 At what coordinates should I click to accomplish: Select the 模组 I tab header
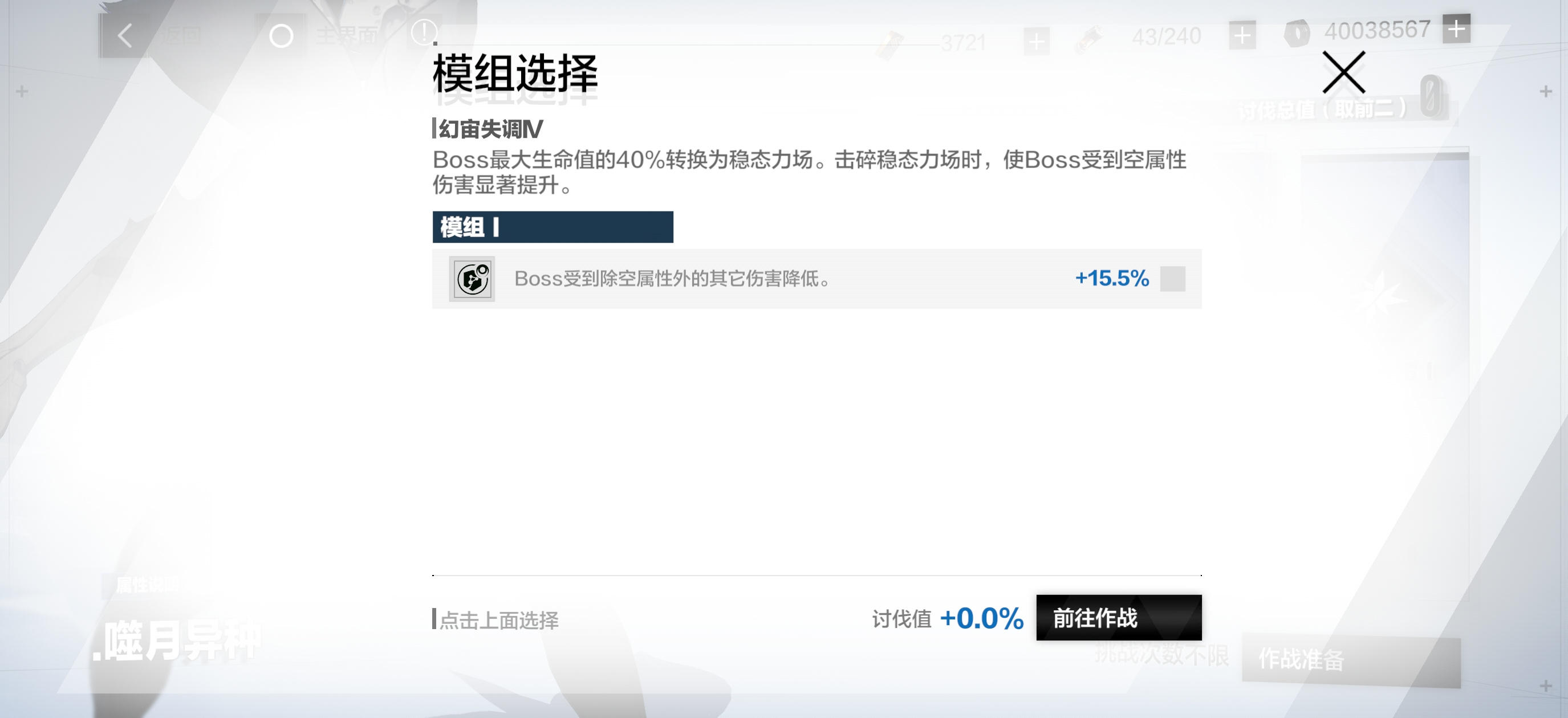coord(553,227)
